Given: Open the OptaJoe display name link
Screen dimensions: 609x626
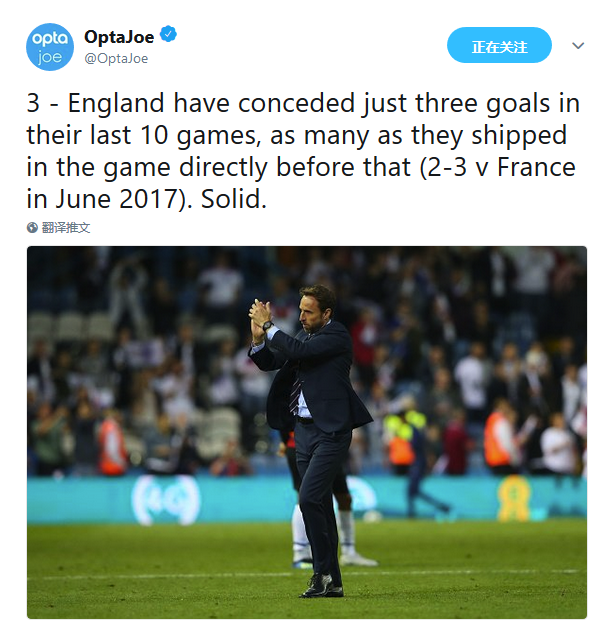Looking at the screenshot, I should coord(119,37).
